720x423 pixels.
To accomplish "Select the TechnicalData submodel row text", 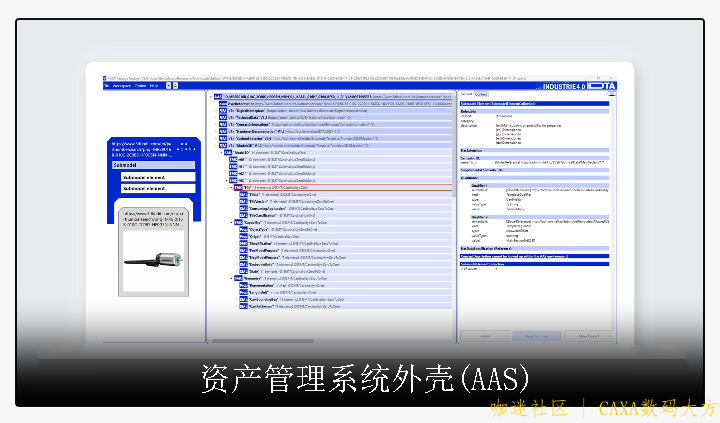I will tap(289, 118).
